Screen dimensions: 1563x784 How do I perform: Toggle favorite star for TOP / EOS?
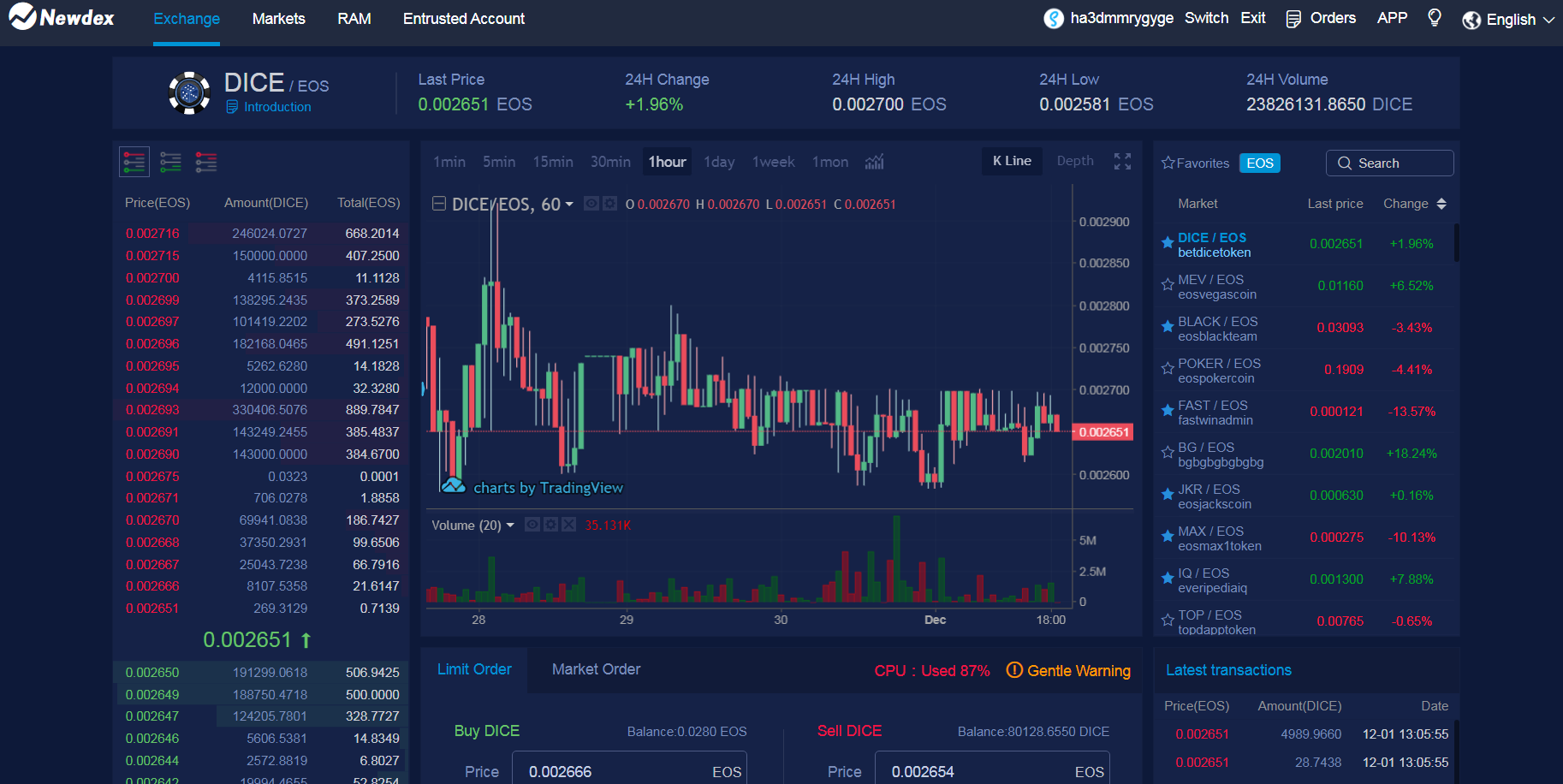coord(1168,621)
